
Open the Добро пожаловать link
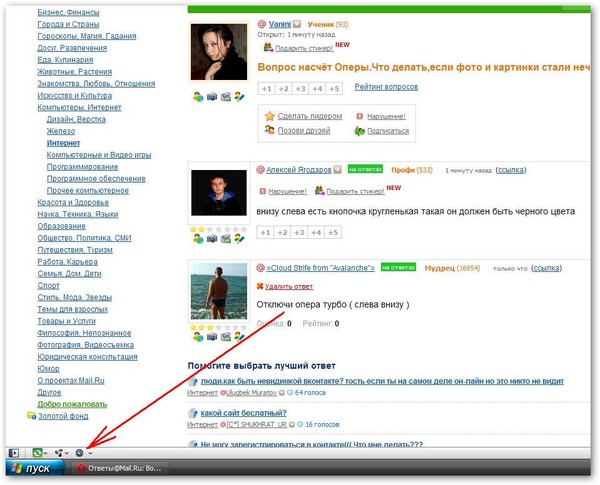[x=72, y=404]
